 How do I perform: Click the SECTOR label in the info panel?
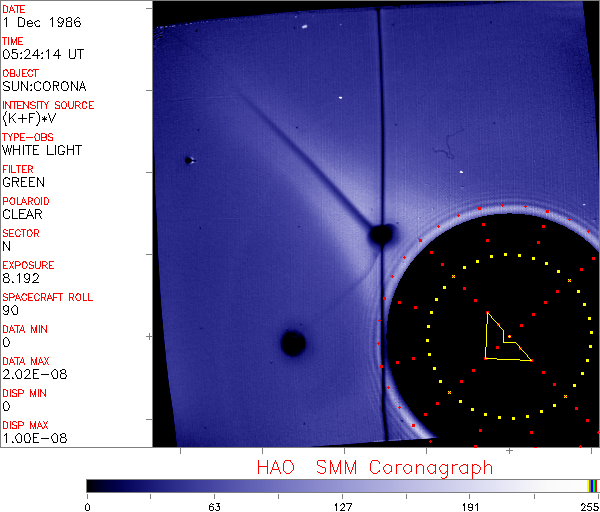pyautogui.click(x=20, y=233)
